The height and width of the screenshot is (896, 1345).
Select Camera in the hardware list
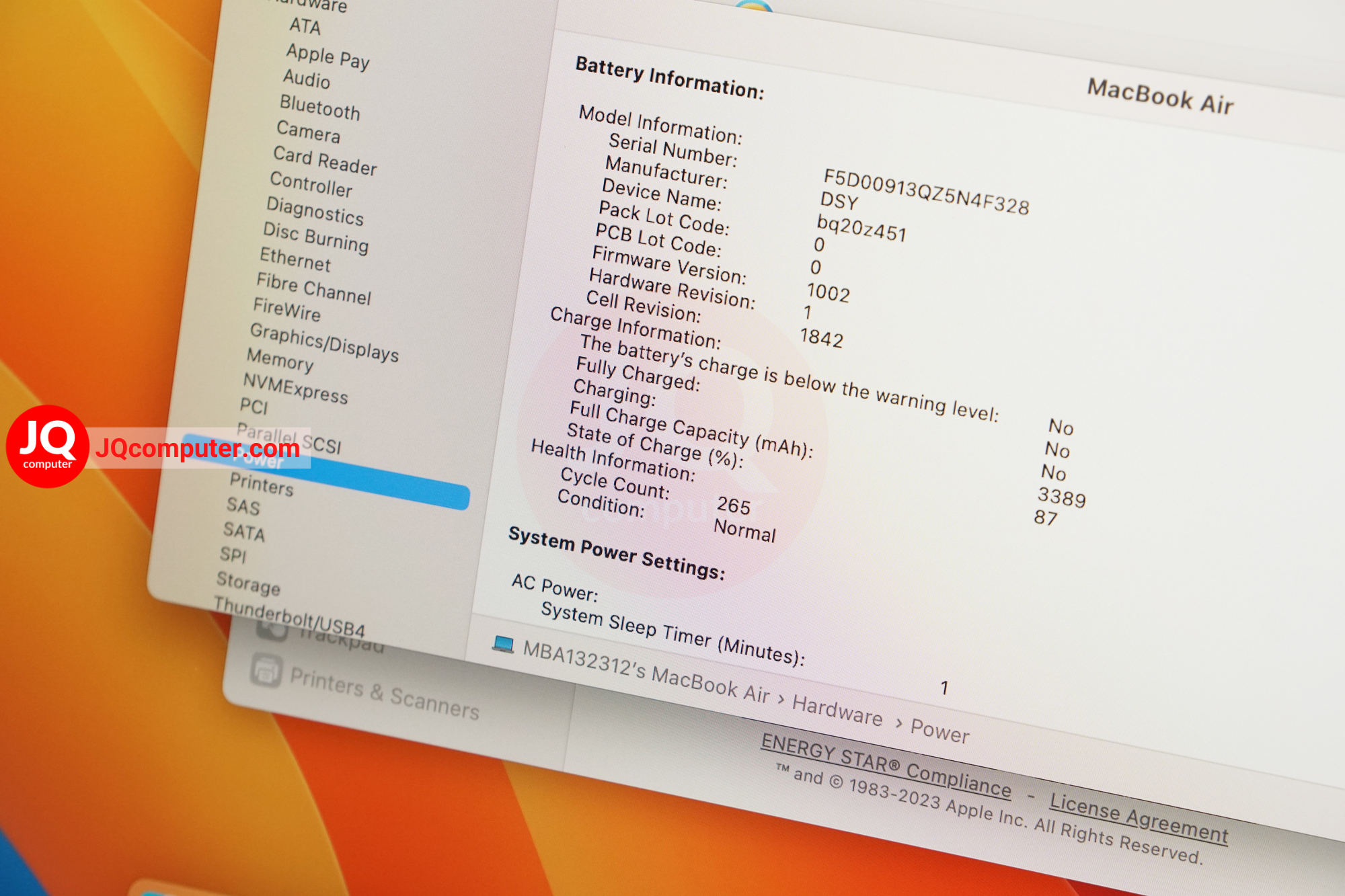309,132
